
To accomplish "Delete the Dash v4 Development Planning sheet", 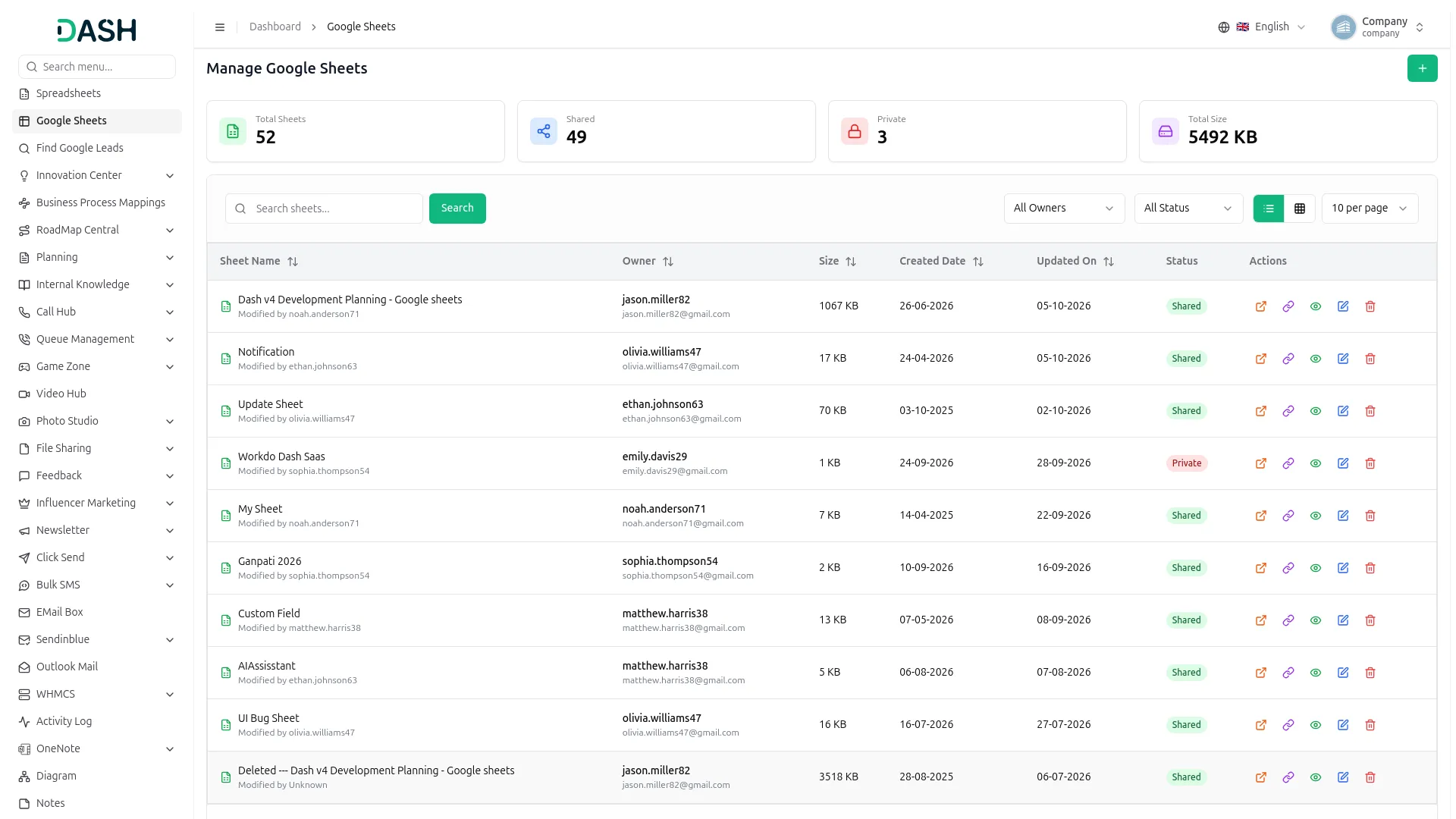I will point(1370,306).
